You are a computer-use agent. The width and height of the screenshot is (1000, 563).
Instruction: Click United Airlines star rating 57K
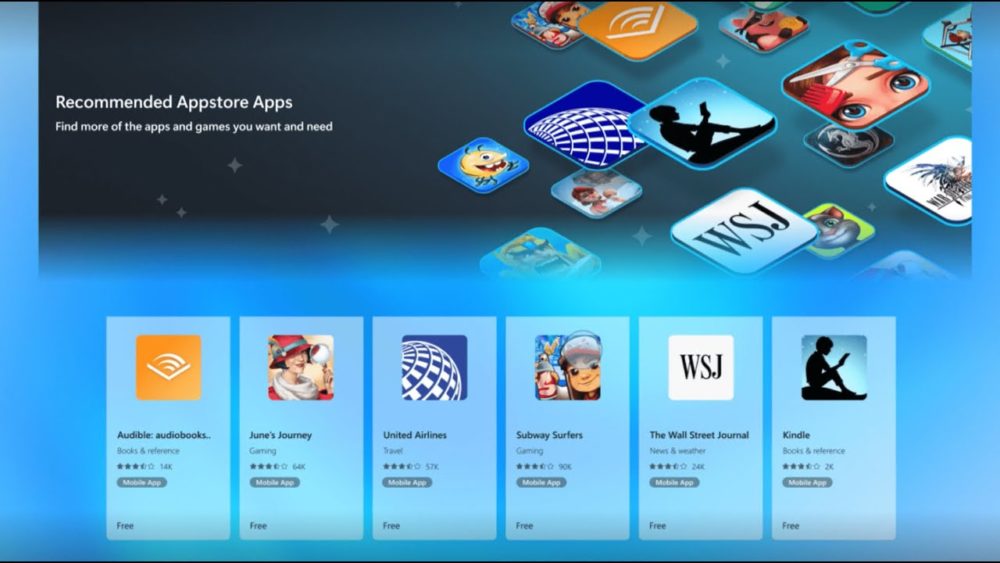click(411, 467)
